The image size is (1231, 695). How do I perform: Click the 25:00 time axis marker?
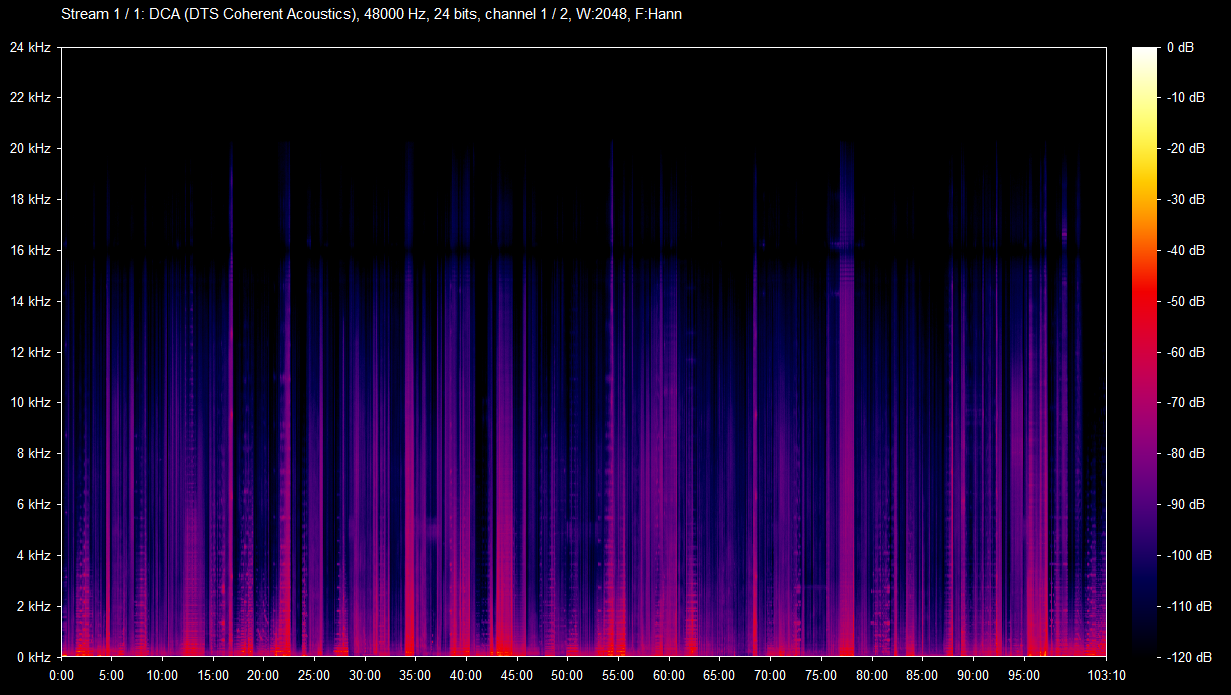tap(315, 675)
